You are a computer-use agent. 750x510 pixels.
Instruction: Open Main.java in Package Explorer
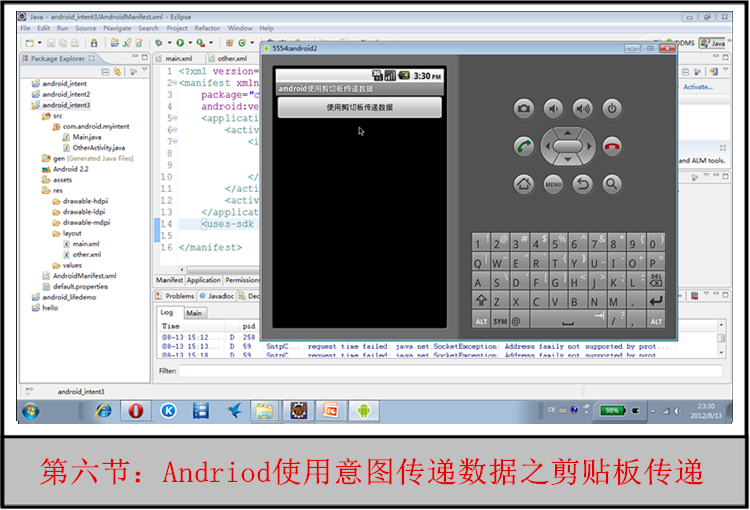87,137
